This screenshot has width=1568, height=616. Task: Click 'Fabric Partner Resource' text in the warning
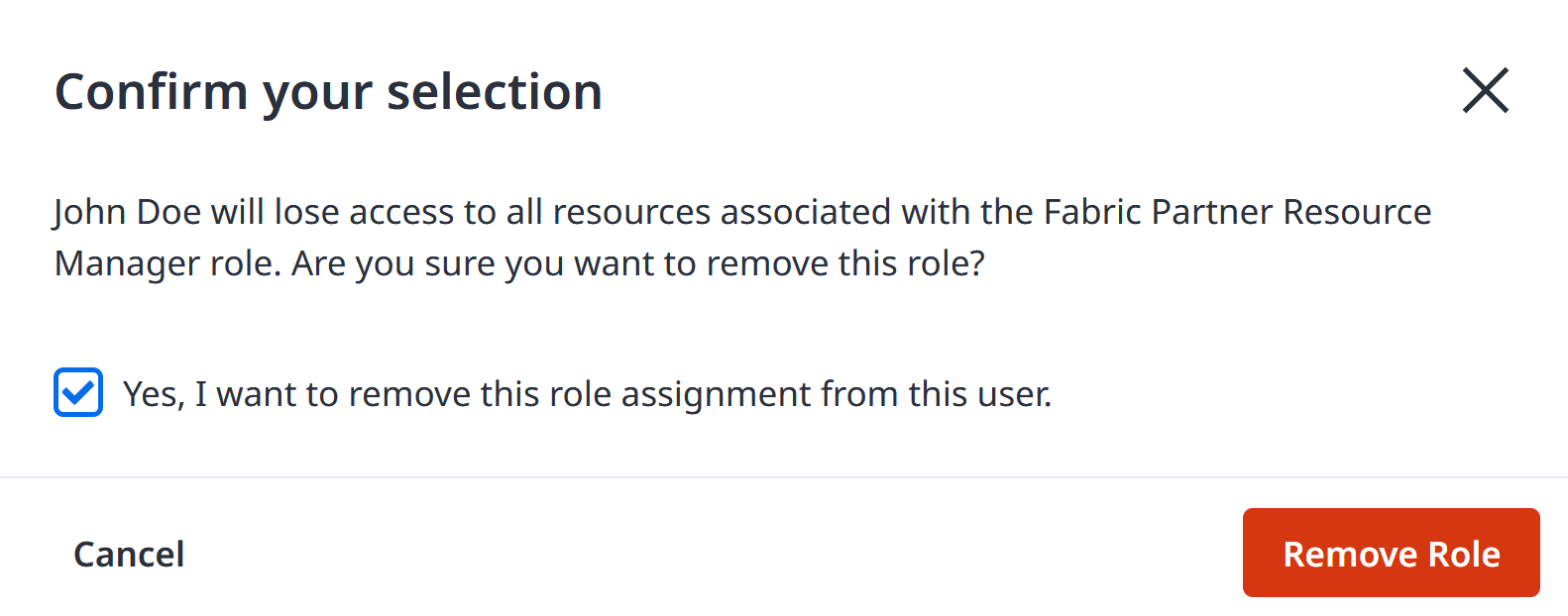(1238, 212)
